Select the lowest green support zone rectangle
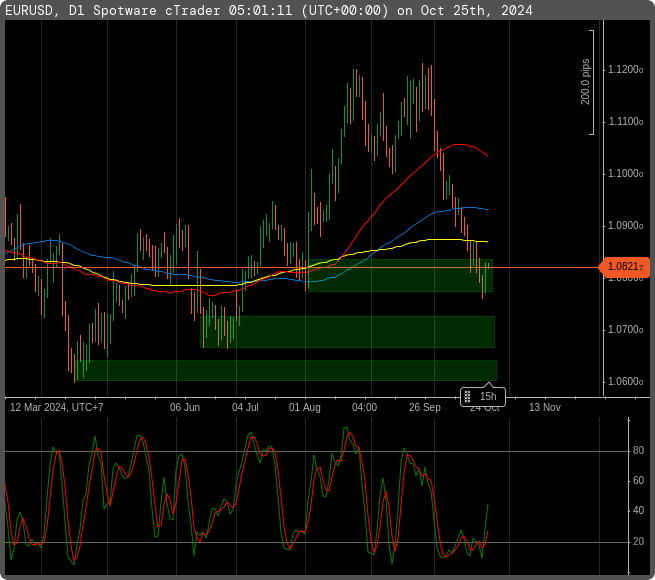655x580 pixels. click(x=290, y=370)
